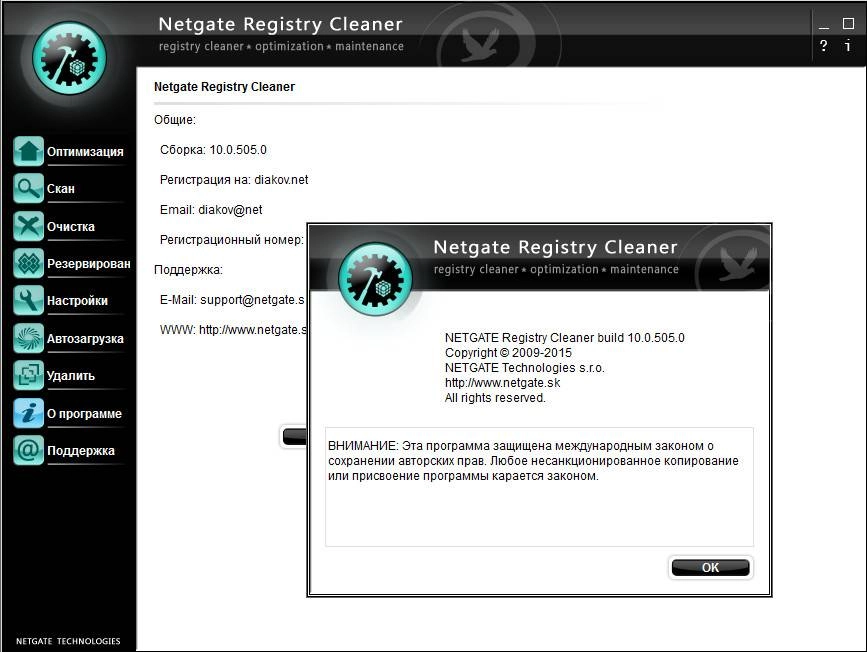Open the Резервирован section

pyautogui.click(x=88, y=264)
